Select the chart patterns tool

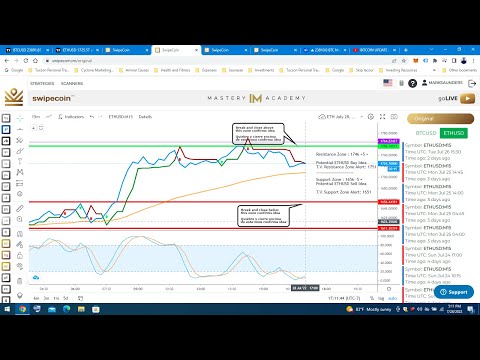[20, 172]
